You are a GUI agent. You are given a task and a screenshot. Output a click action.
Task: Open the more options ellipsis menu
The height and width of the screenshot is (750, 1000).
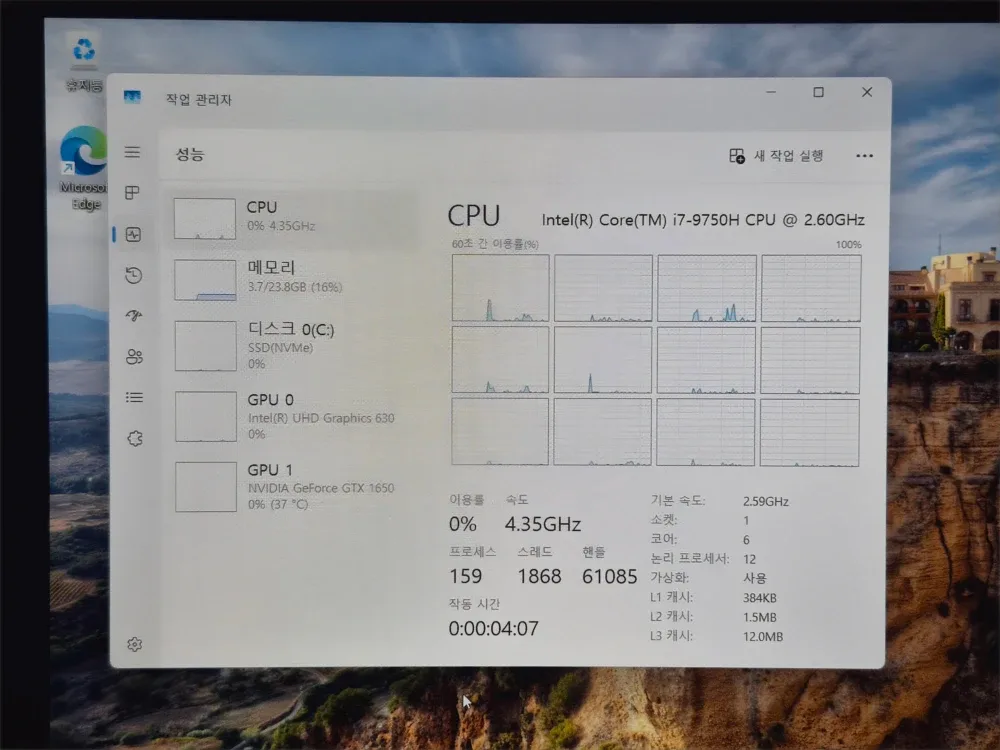coord(864,156)
